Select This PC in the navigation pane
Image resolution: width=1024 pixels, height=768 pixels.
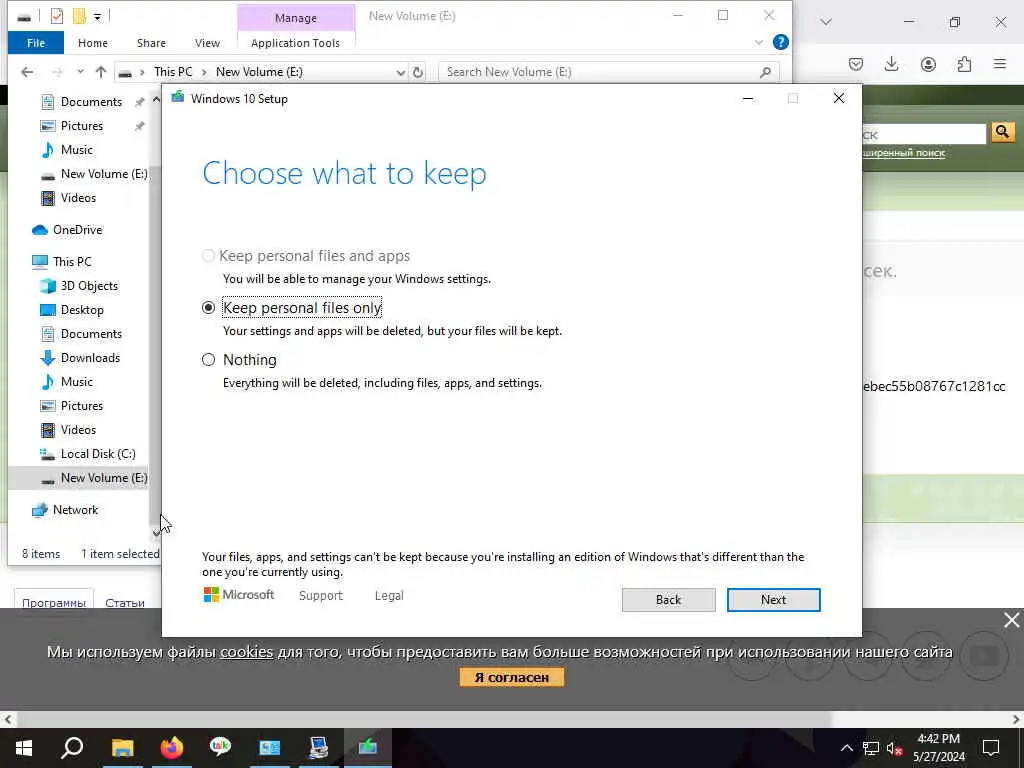tap(72, 262)
